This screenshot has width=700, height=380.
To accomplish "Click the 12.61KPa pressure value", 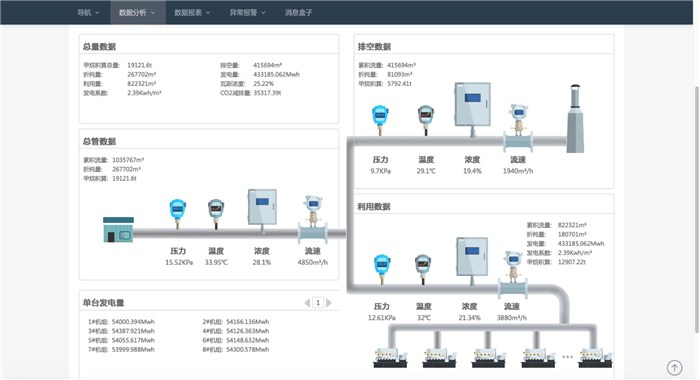I will [382, 318].
